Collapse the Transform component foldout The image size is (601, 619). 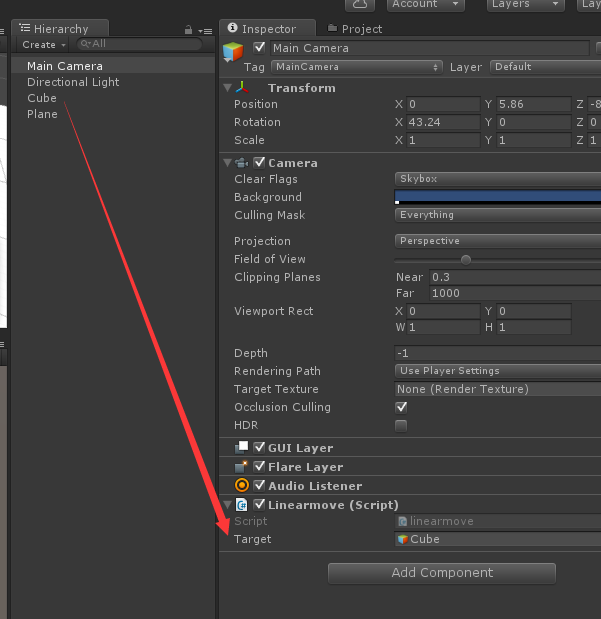click(227, 88)
